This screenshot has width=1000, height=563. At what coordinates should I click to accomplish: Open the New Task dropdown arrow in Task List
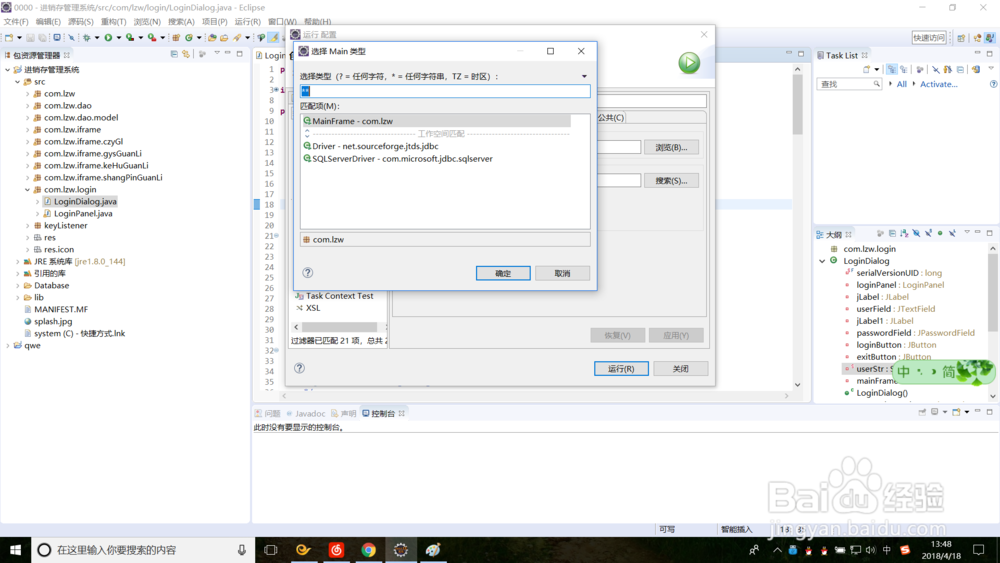[877, 69]
